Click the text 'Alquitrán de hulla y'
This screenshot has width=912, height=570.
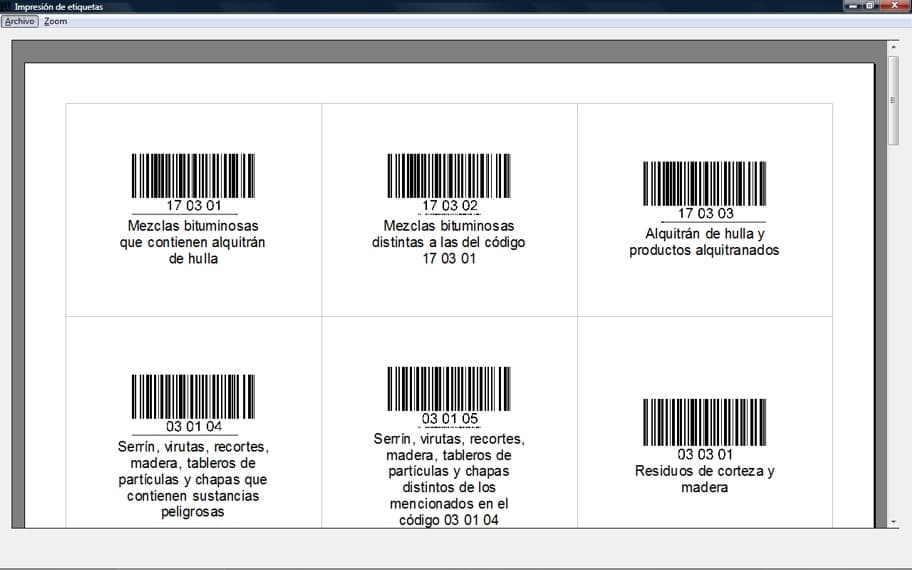(x=705, y=234)
